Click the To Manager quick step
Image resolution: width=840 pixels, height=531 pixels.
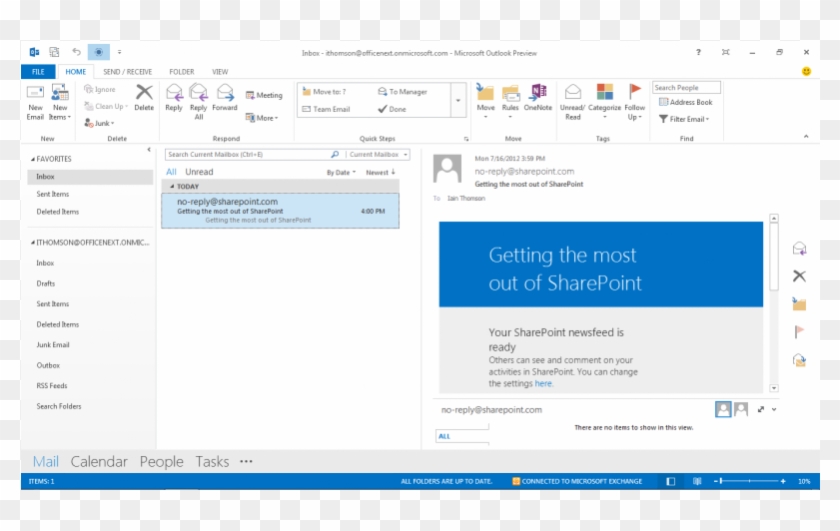click(402, 92)
